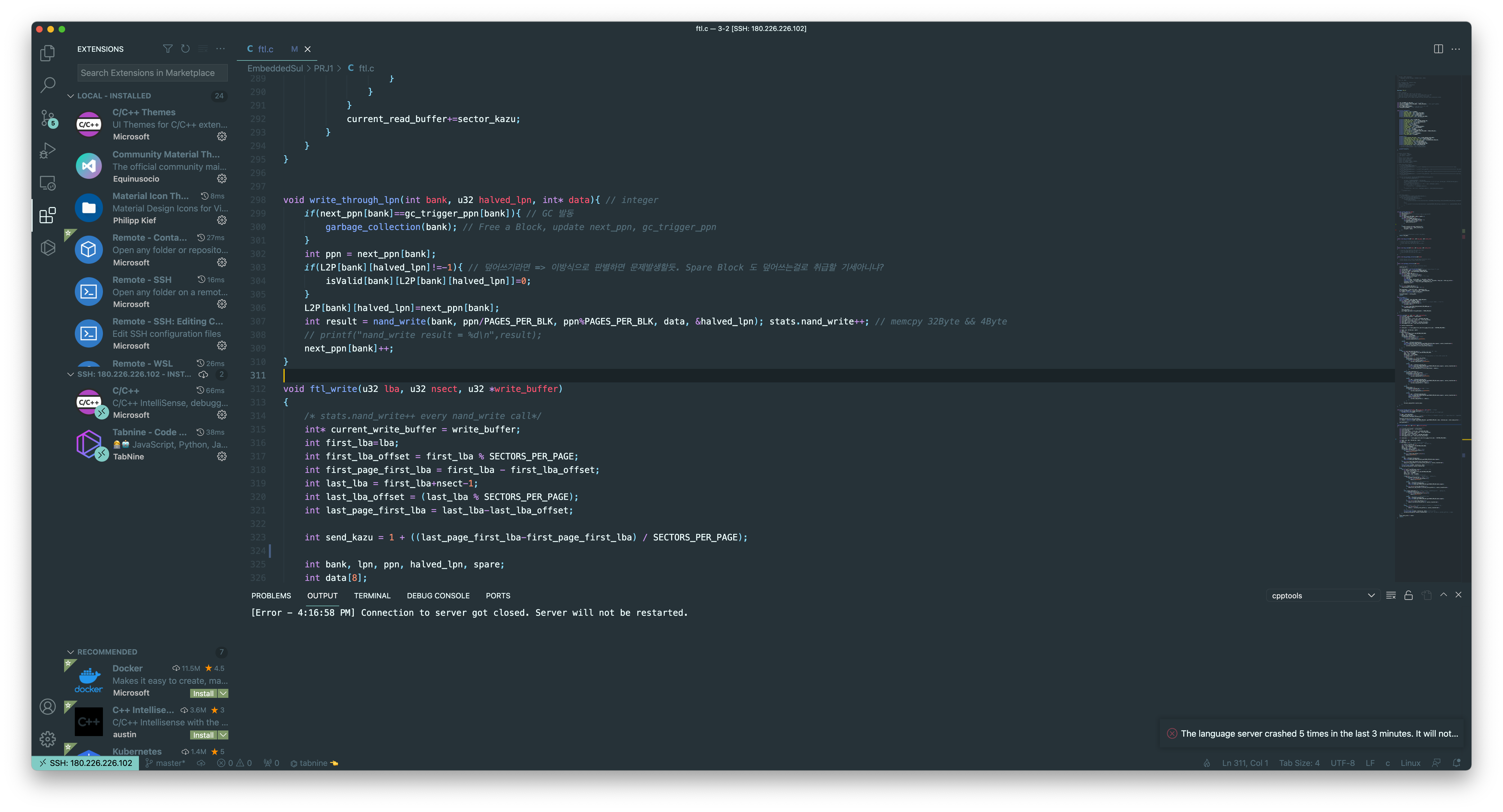Click Linux configuration in status bar
The image size is (1503, 812).
coord(1410,763)
